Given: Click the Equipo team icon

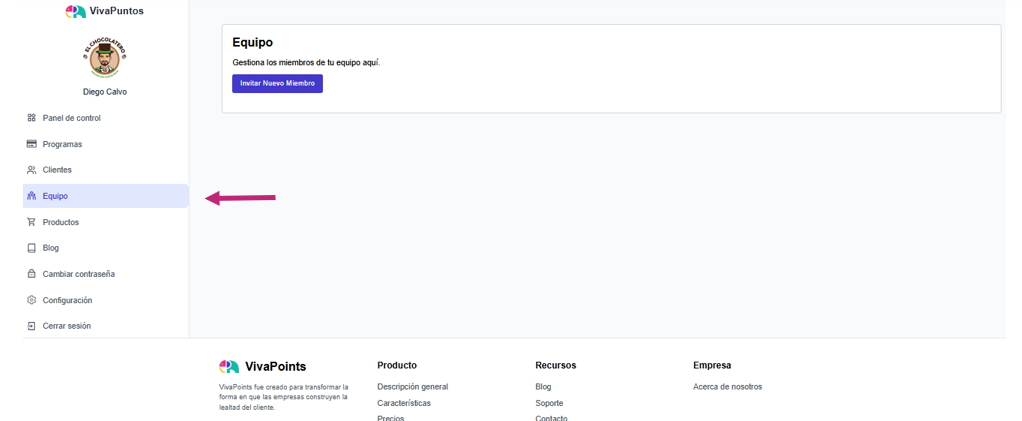Looking at the screenshot, I should (x=31, y=196).
